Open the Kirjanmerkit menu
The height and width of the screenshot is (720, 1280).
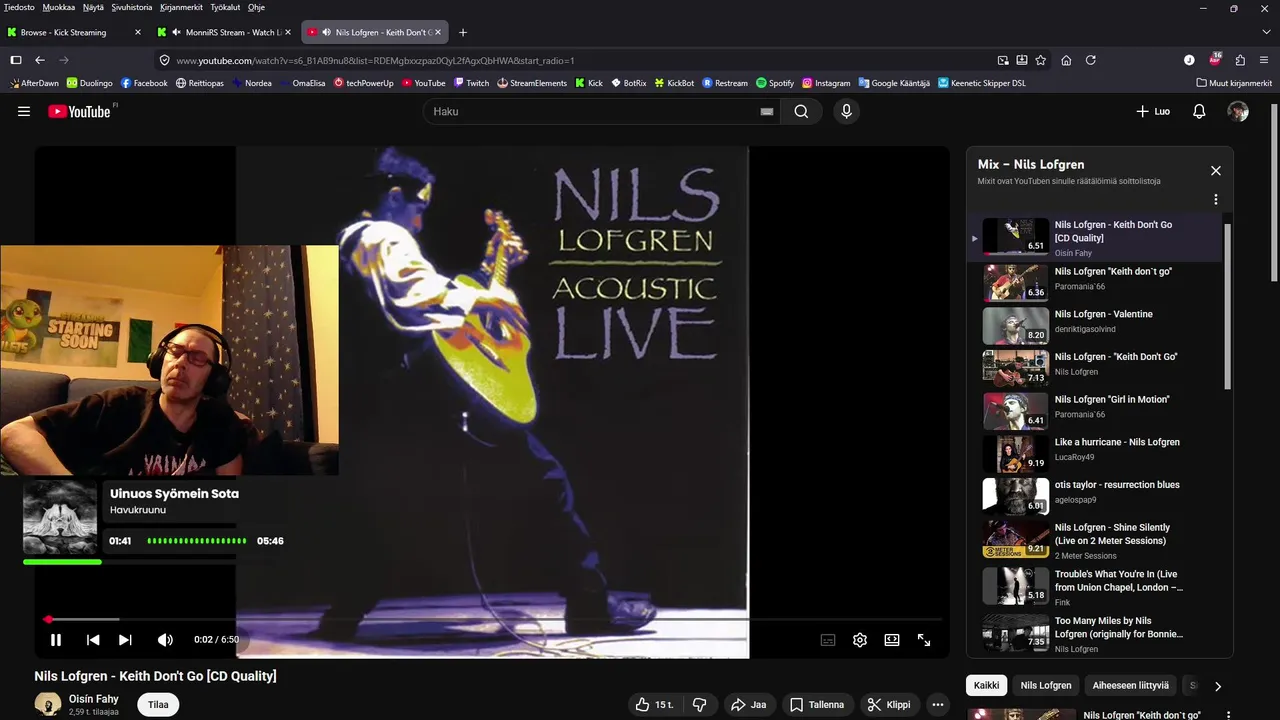pyautogui.click(x=181, y=7)
